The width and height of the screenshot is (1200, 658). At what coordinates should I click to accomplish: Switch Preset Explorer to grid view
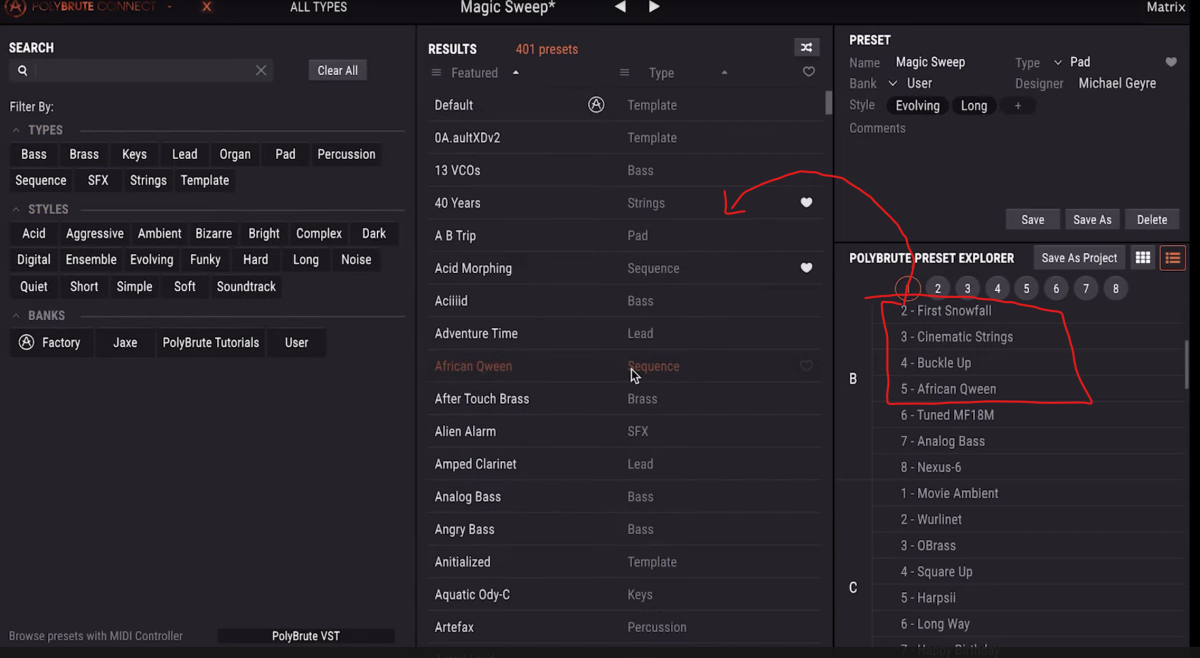click(x=1142, y=258)
